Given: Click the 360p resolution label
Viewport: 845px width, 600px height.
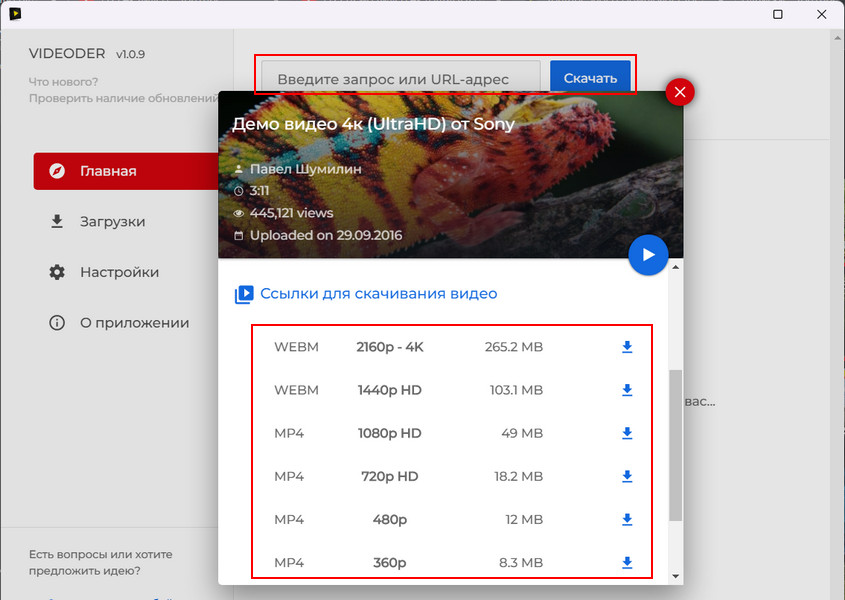Looking at the screenshot, I should (390, 562).
